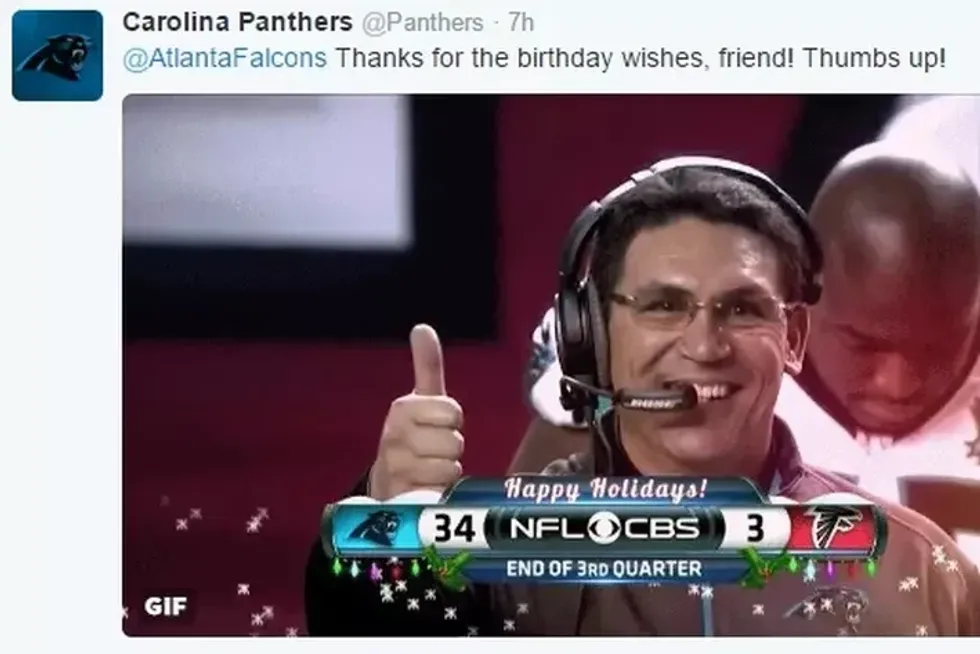980x654 pixels.
Task: Click the Carolina Panthers display name
Action: pyautogui.click(x=238, y=23)
